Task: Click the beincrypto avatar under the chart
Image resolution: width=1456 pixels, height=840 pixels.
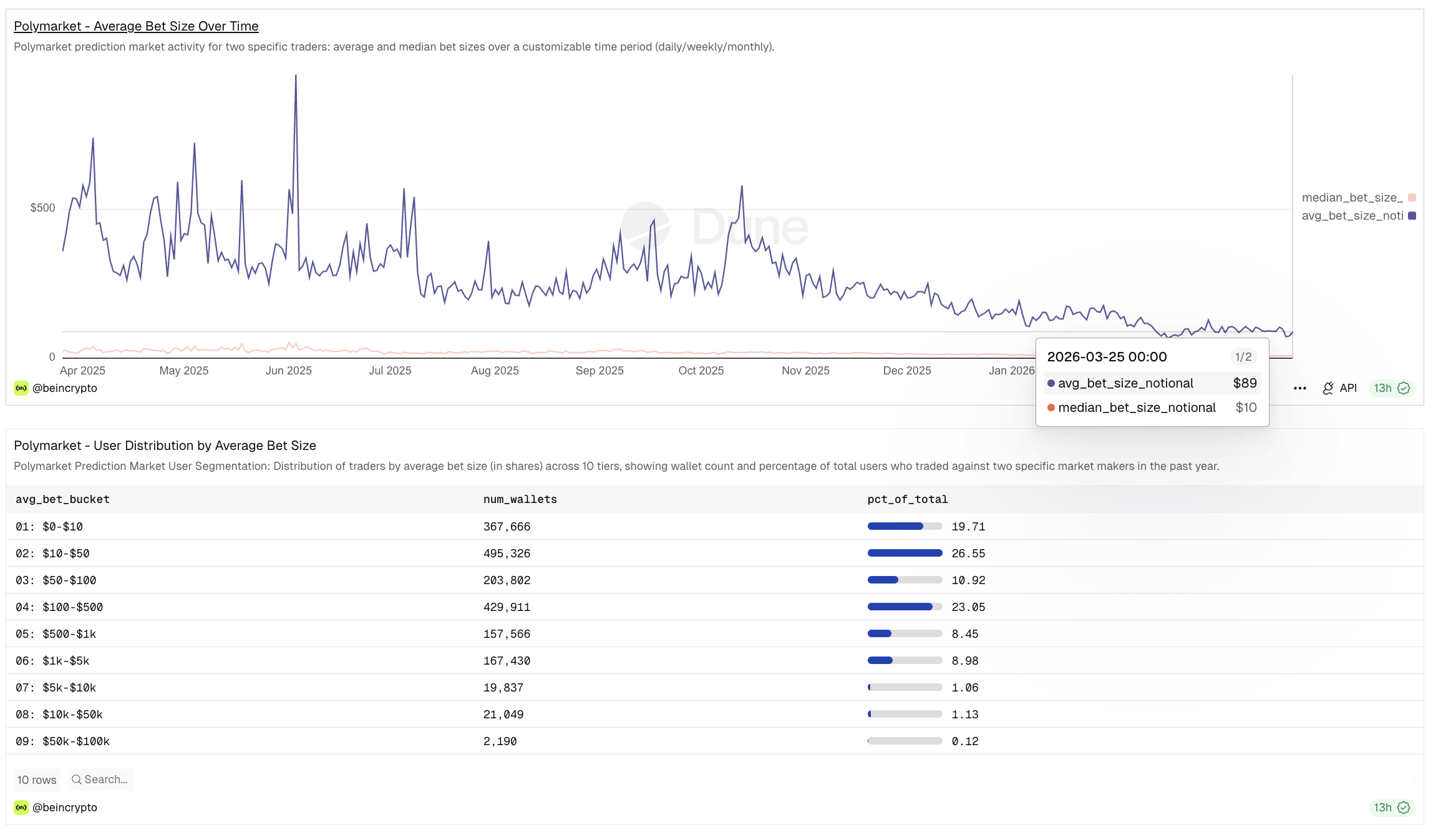Action: (x=21, y=388)
